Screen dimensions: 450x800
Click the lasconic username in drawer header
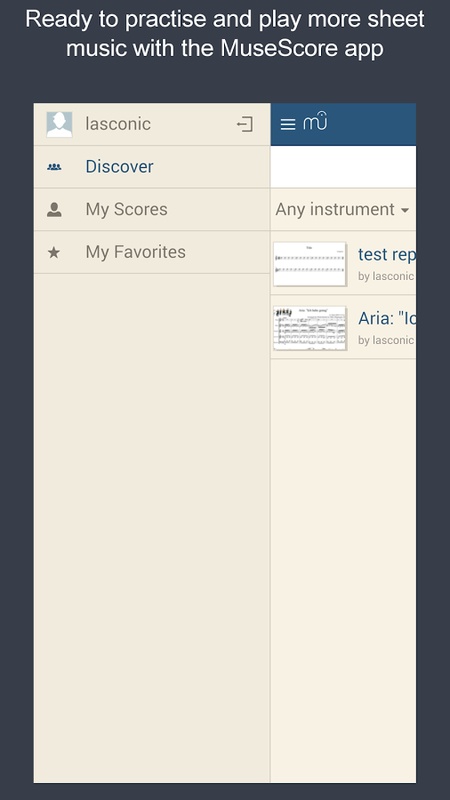118,124
